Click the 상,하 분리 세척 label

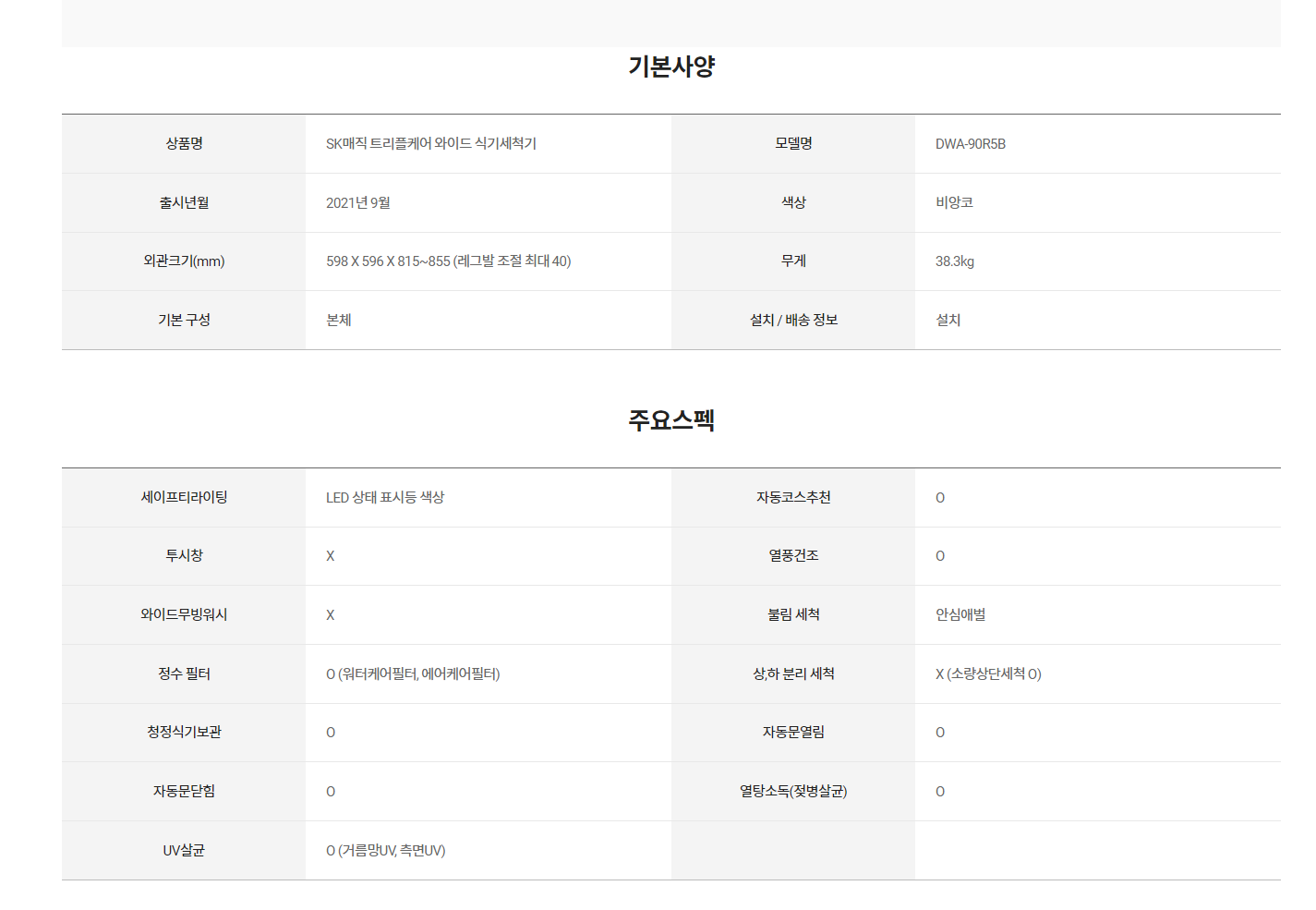tap(793, 673)
